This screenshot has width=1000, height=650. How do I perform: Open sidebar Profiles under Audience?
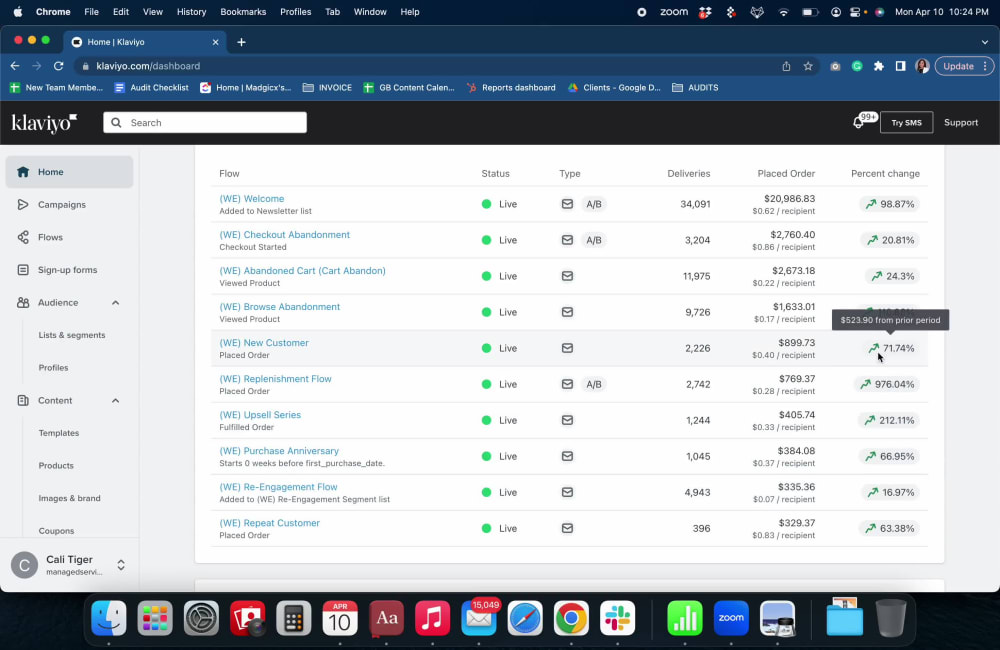53,367
